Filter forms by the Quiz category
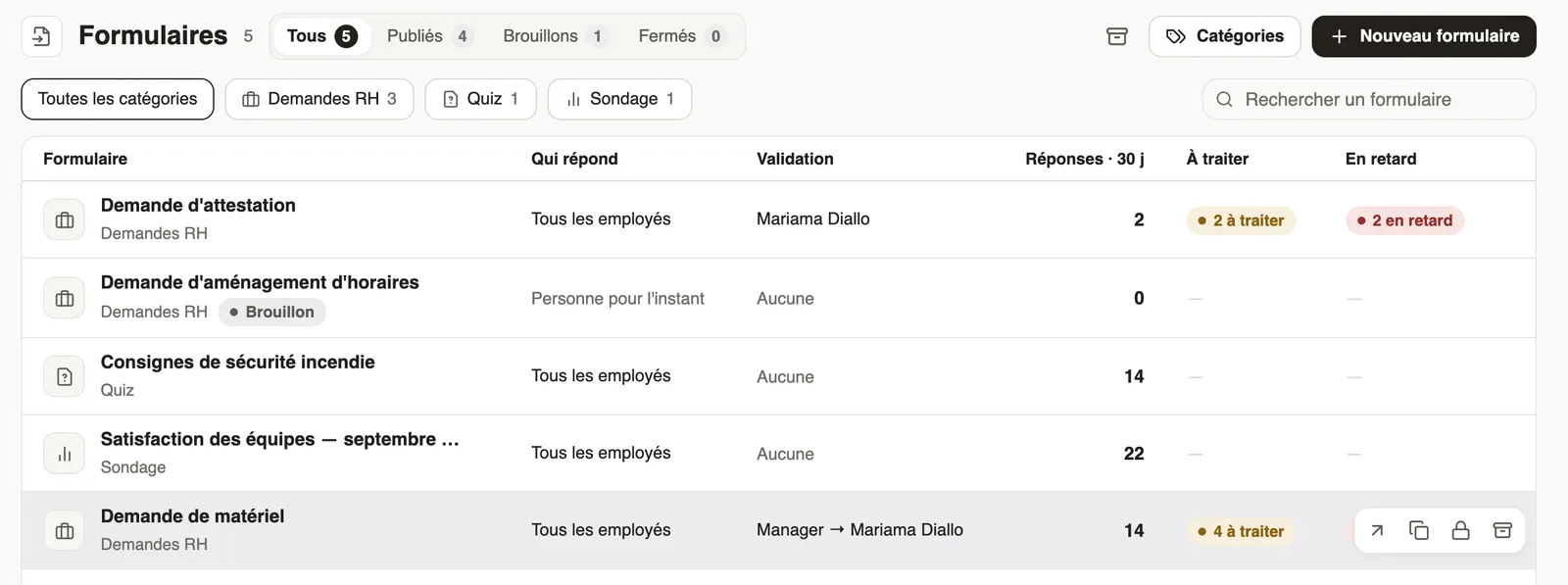 pyautogui.click(x=480, y=99)
